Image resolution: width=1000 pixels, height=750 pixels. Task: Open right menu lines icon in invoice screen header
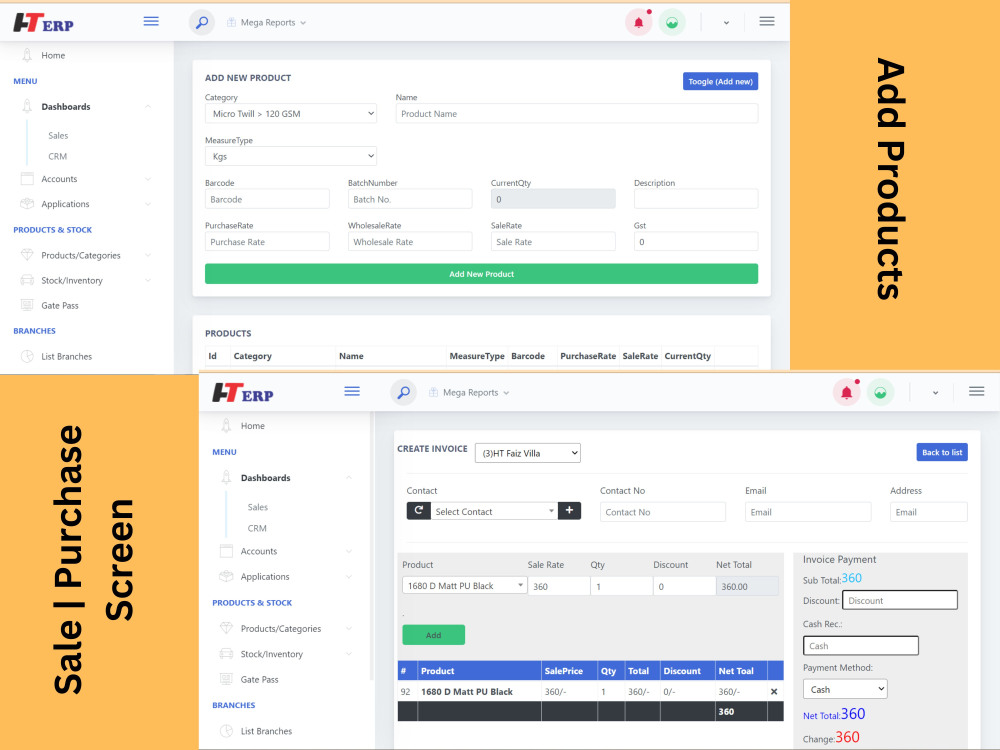976,392
